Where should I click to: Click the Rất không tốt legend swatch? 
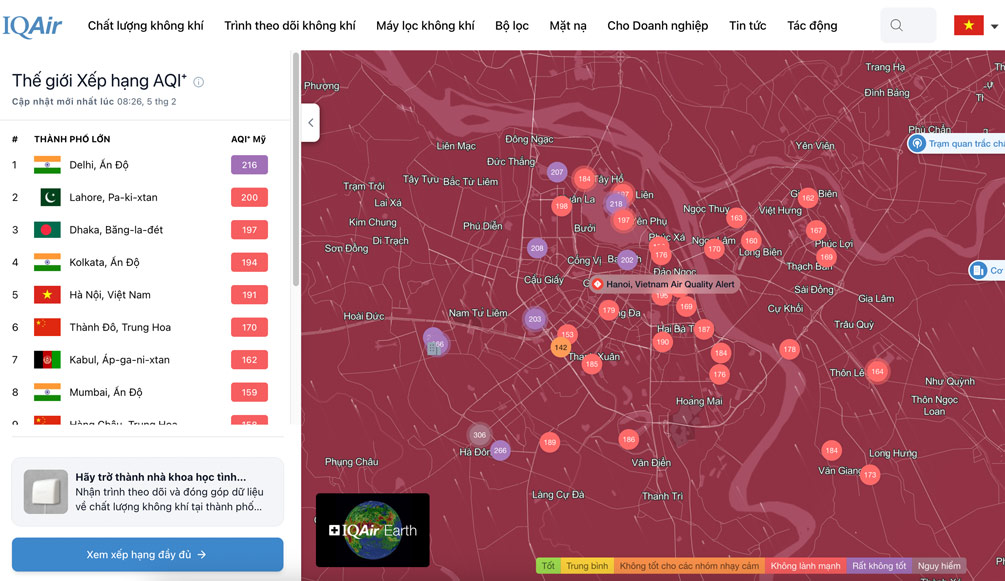point(879,566)
